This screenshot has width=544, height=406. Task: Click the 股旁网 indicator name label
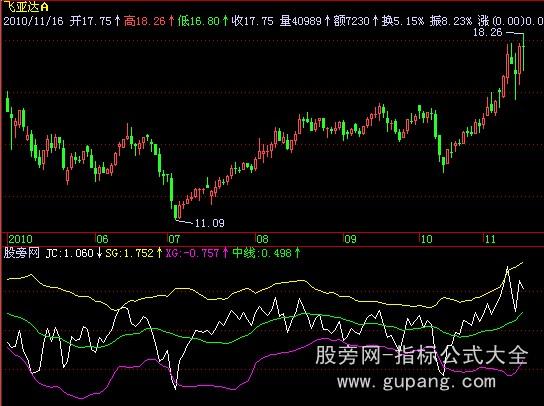pos(22,253)
